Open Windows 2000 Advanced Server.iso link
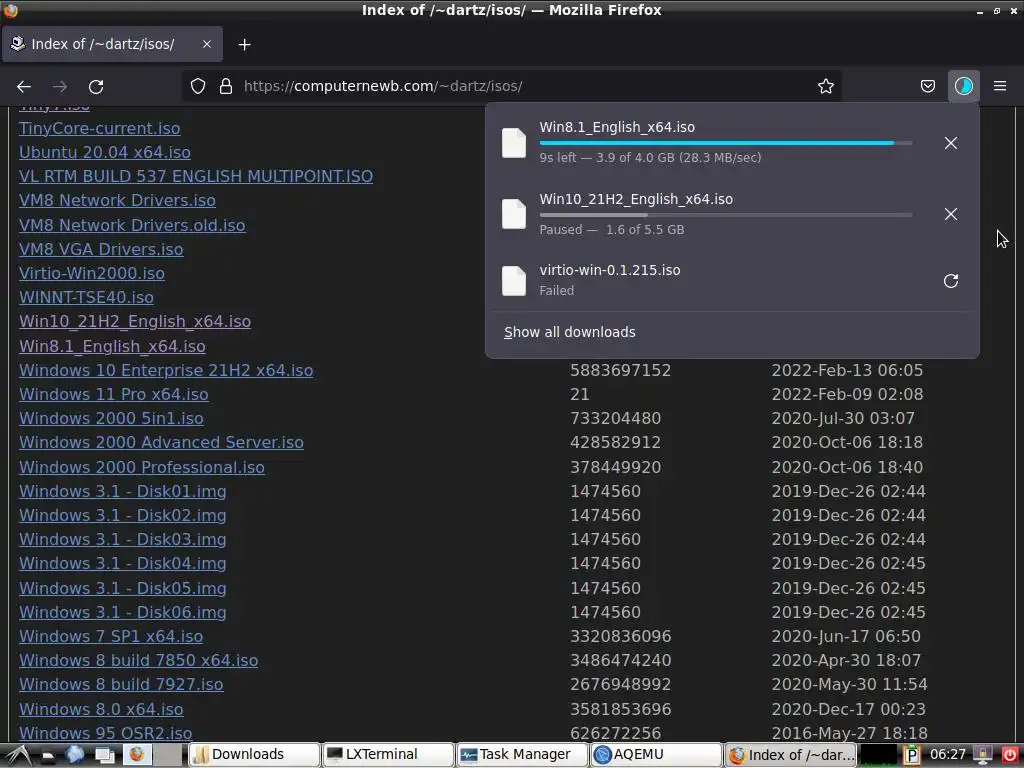The image size is (1024, 768). point(161,443)
